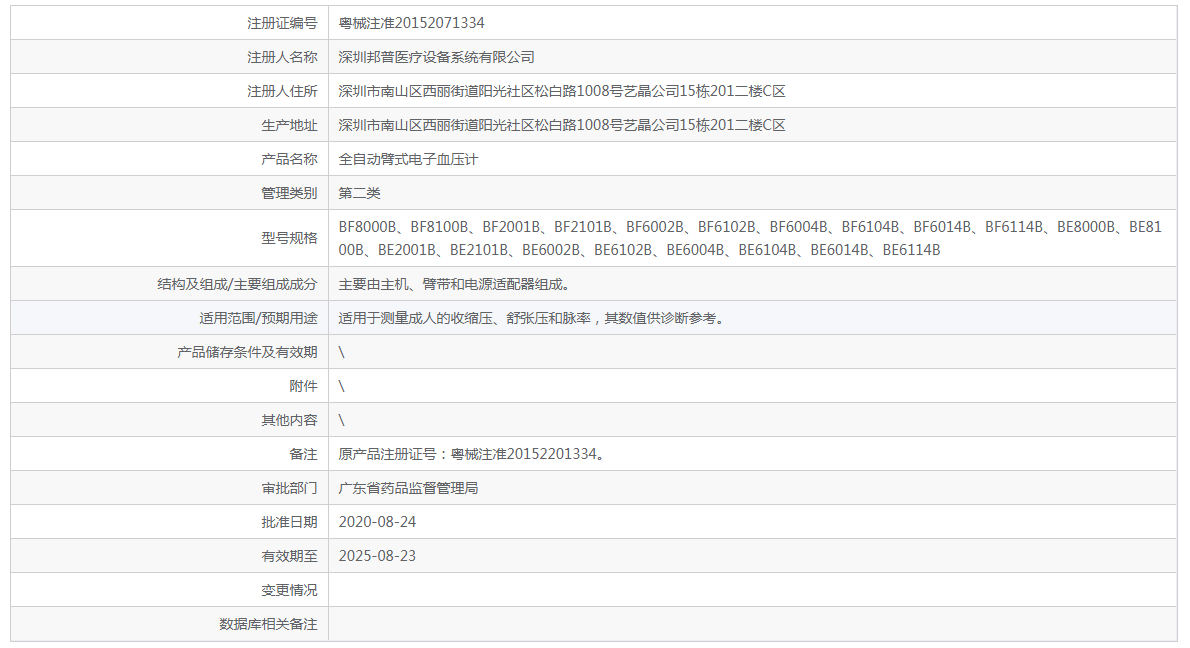
Task: Click department 广东省药品监督管理局
Action: pos(408,489)
